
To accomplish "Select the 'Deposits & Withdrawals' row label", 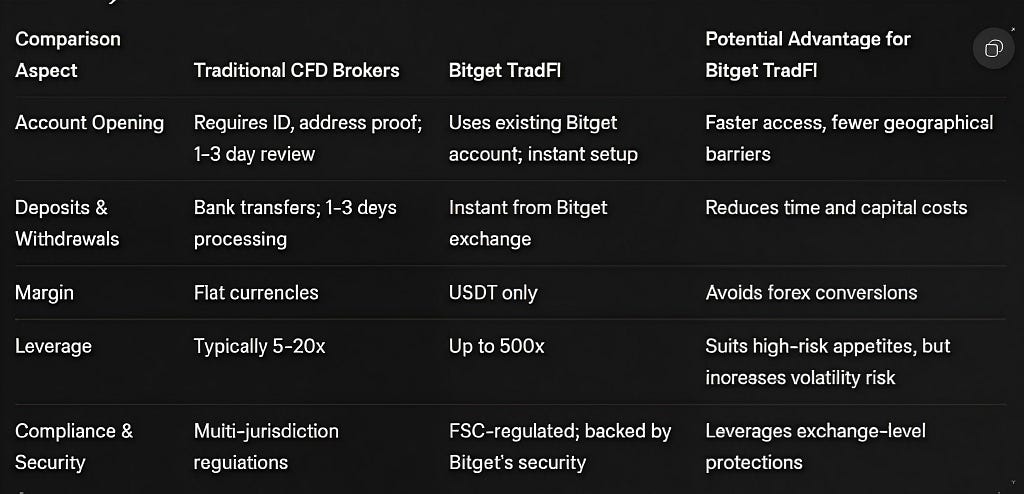I will tap(67, 223).
